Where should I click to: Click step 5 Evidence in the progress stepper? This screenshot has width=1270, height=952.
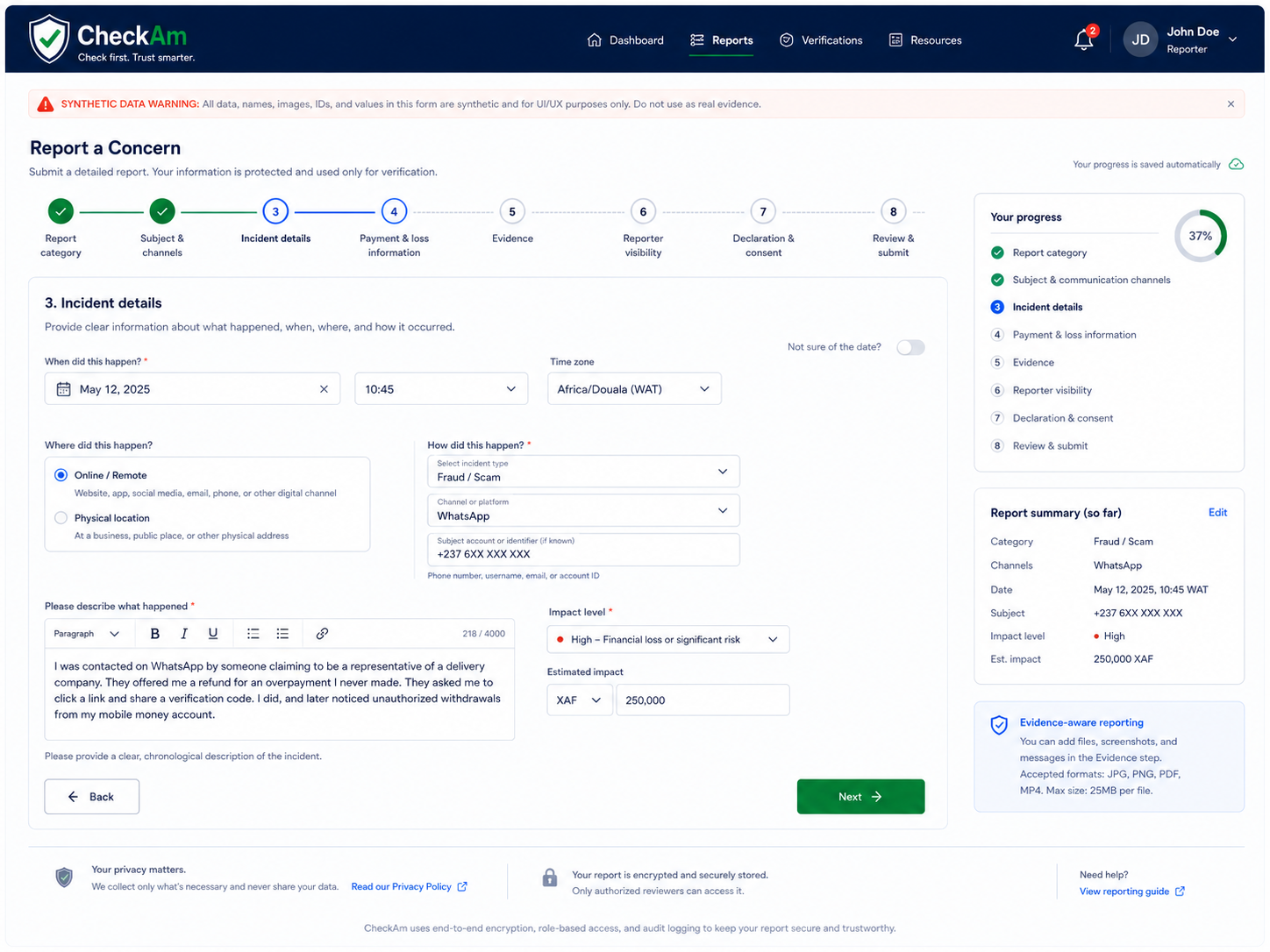point(512,211)
